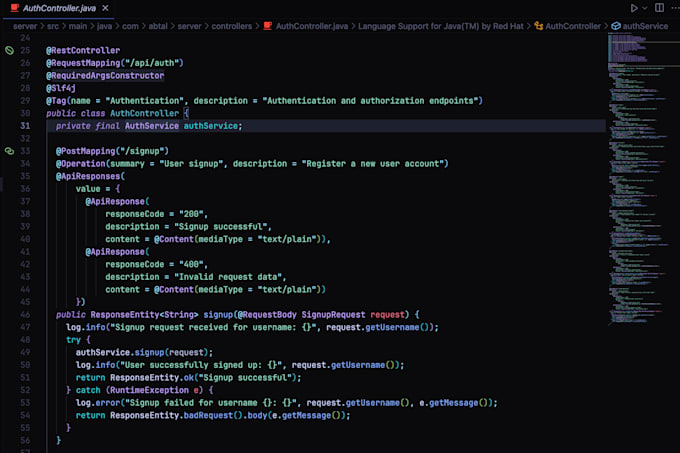Click the 'controllers' breadcrumb segment
Image resolution: width=680 pixels, height=453 pixels.
coord(232,26)
